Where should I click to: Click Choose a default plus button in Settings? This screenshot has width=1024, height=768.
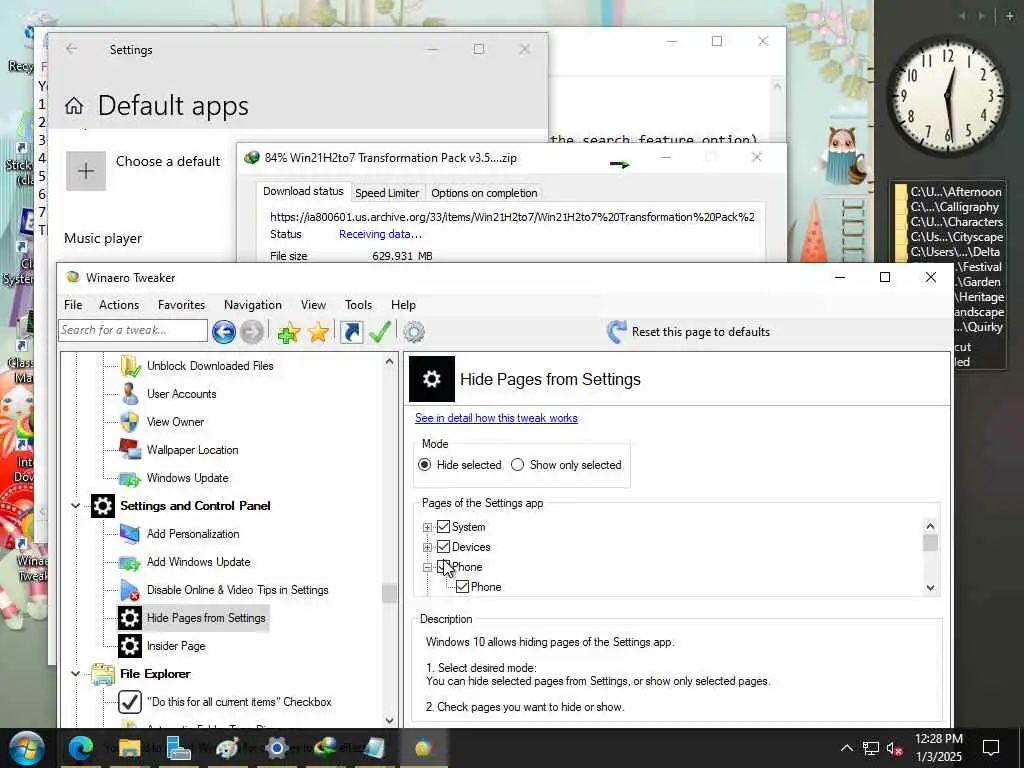pos(86,171)
